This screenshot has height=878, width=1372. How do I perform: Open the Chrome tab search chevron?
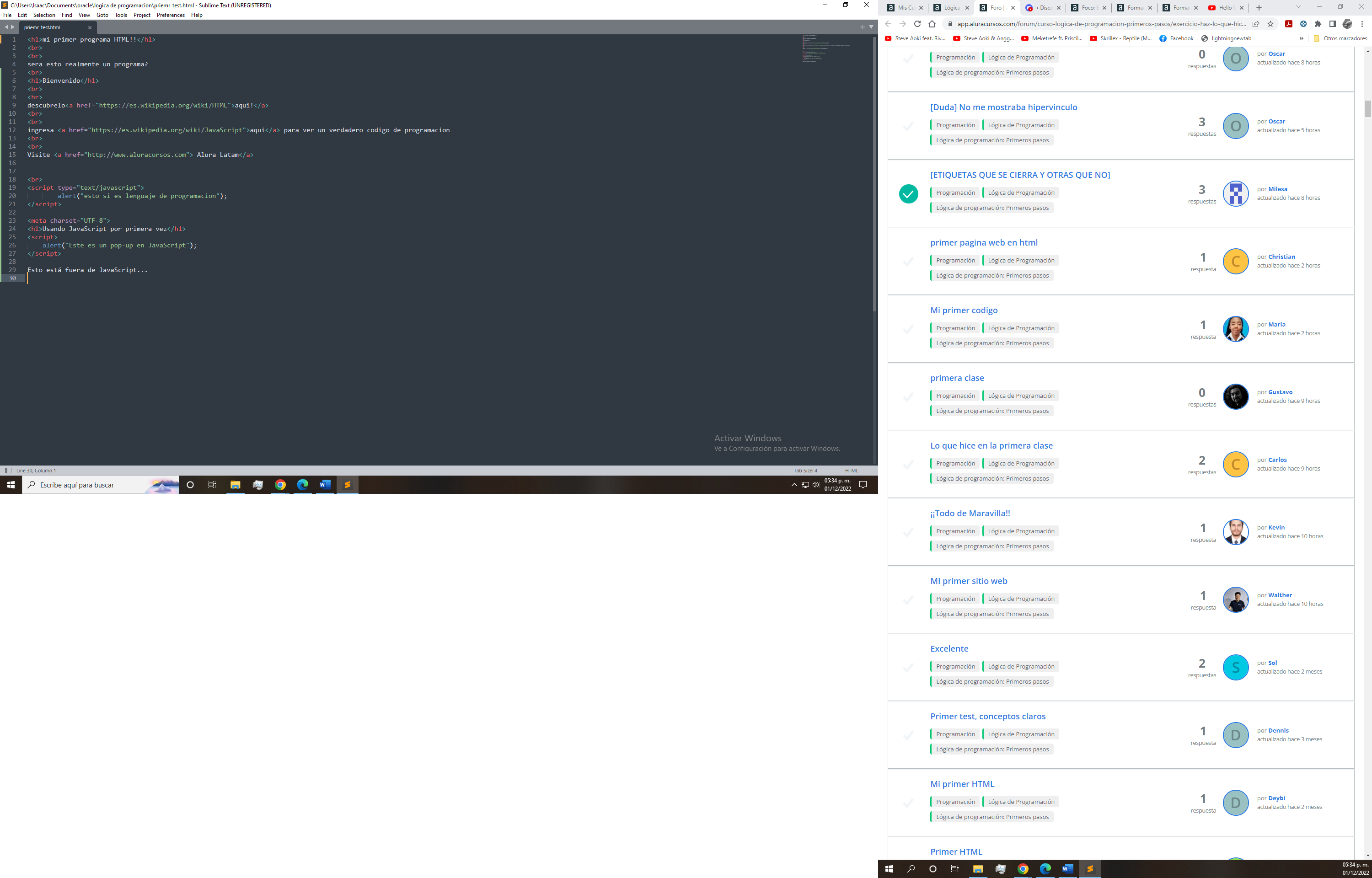[1298, 7]
